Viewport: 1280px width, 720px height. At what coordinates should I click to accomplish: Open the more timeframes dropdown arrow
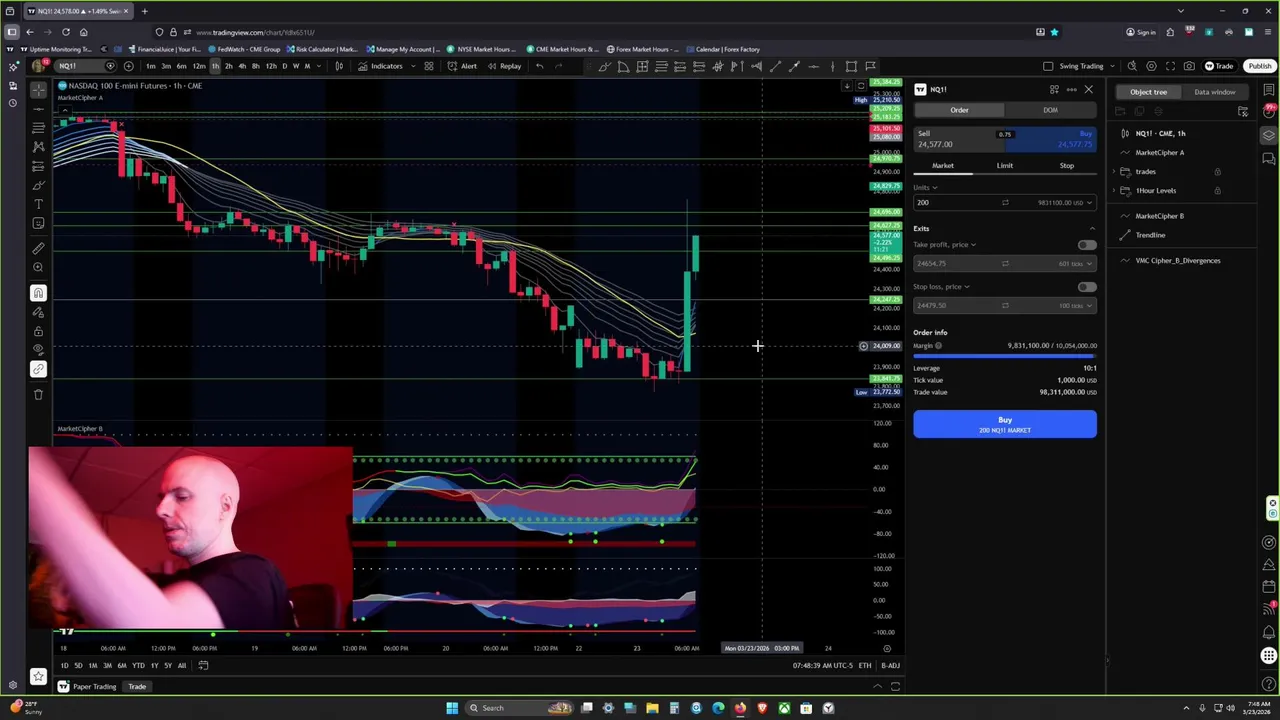(319, 66)
